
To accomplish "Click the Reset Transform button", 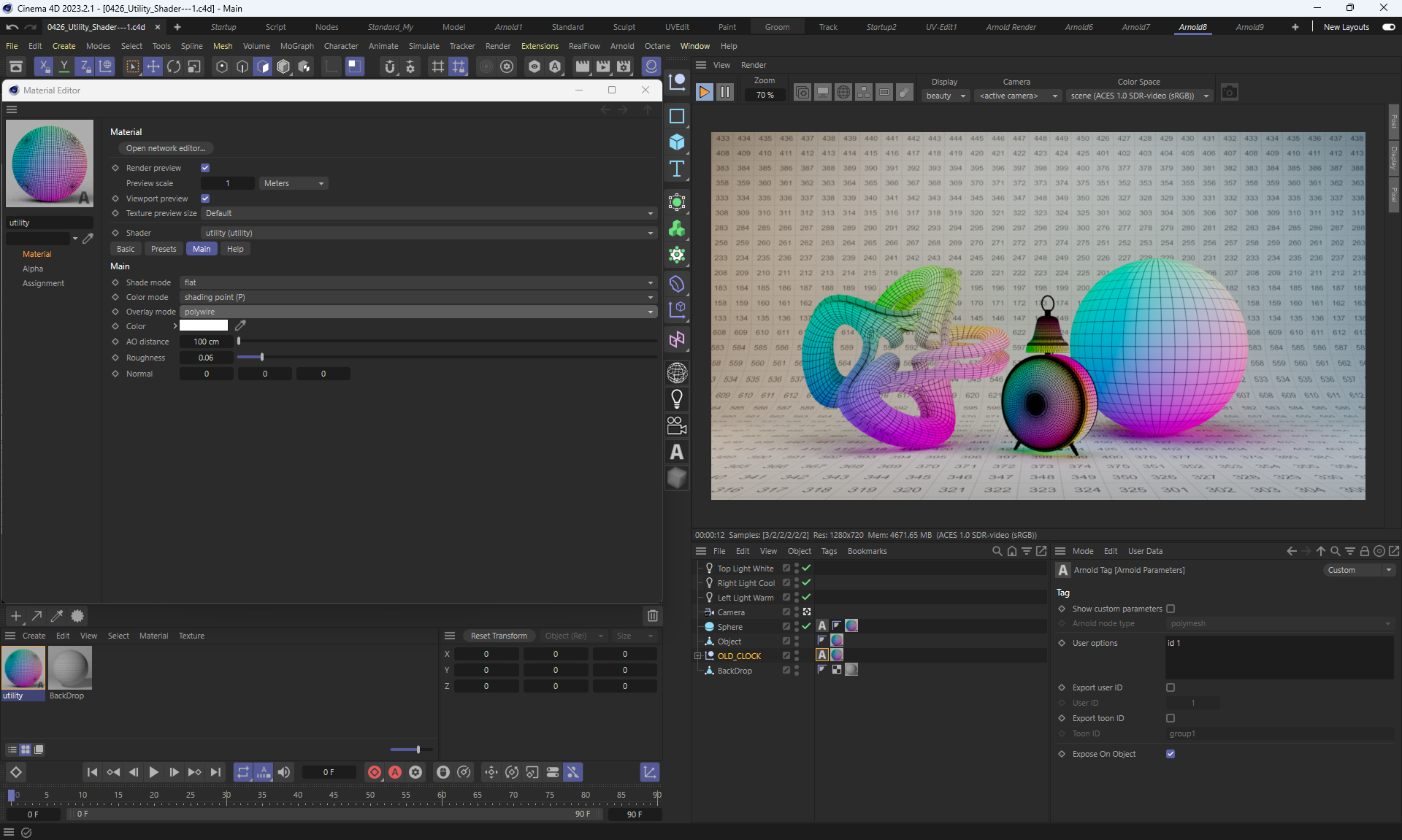I will (x=499, y=636).
